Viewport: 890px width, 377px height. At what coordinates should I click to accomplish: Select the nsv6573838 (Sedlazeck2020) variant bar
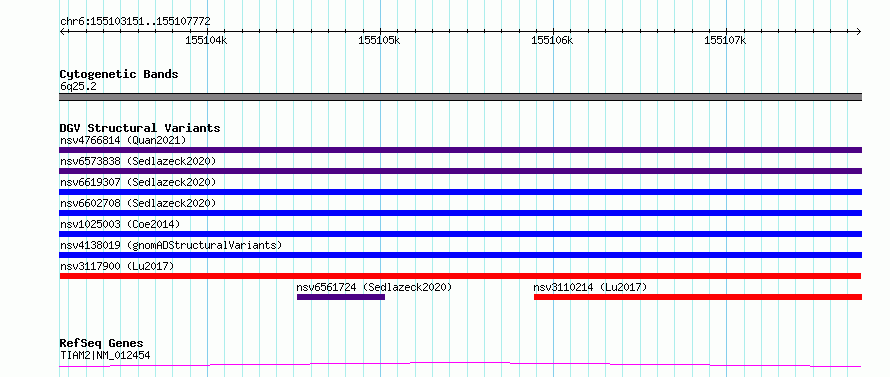point(460,171)
